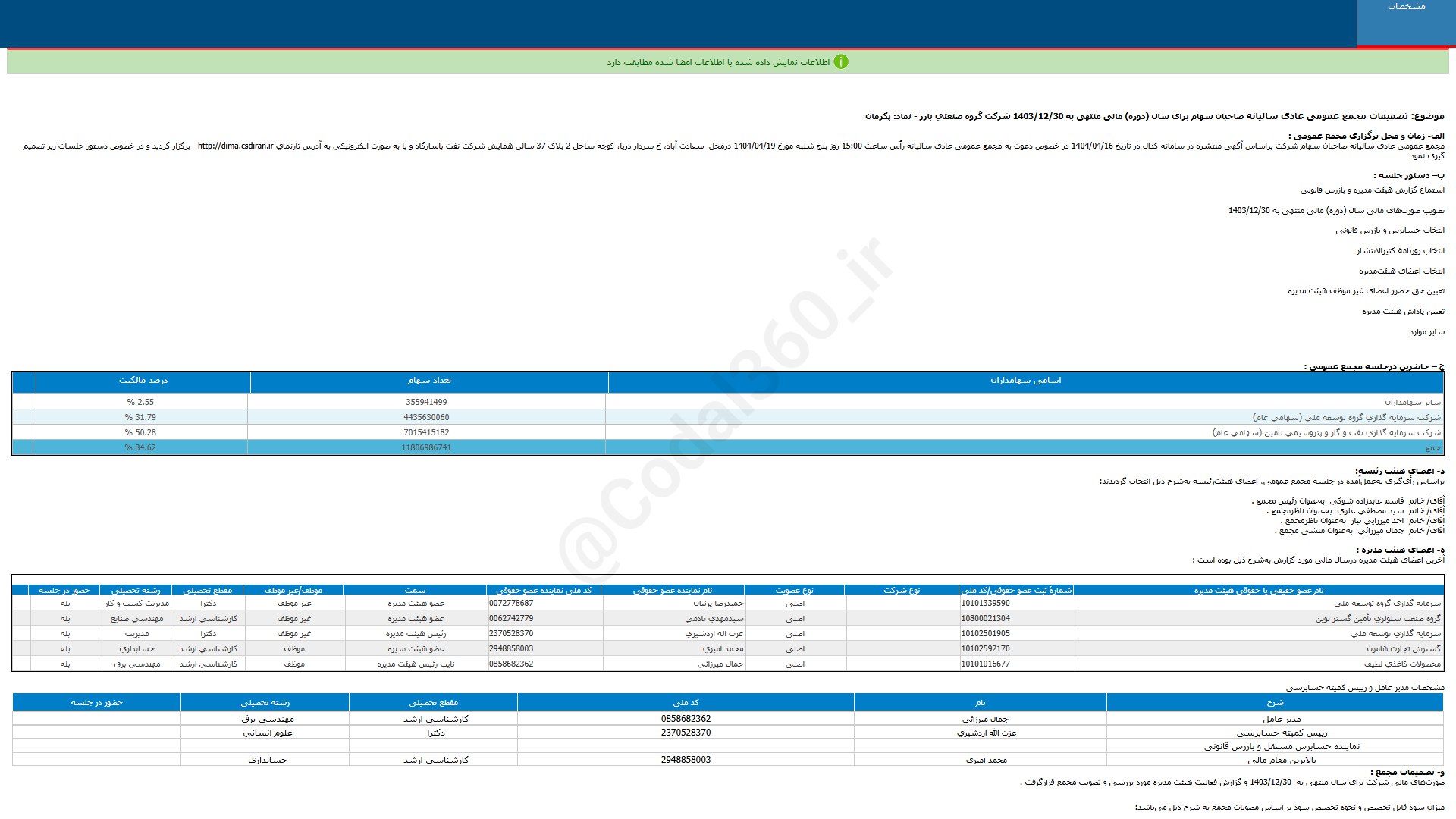Click the green info icon in the banner
Viewport: 1456px width, 819px height.
click(841, 62)
